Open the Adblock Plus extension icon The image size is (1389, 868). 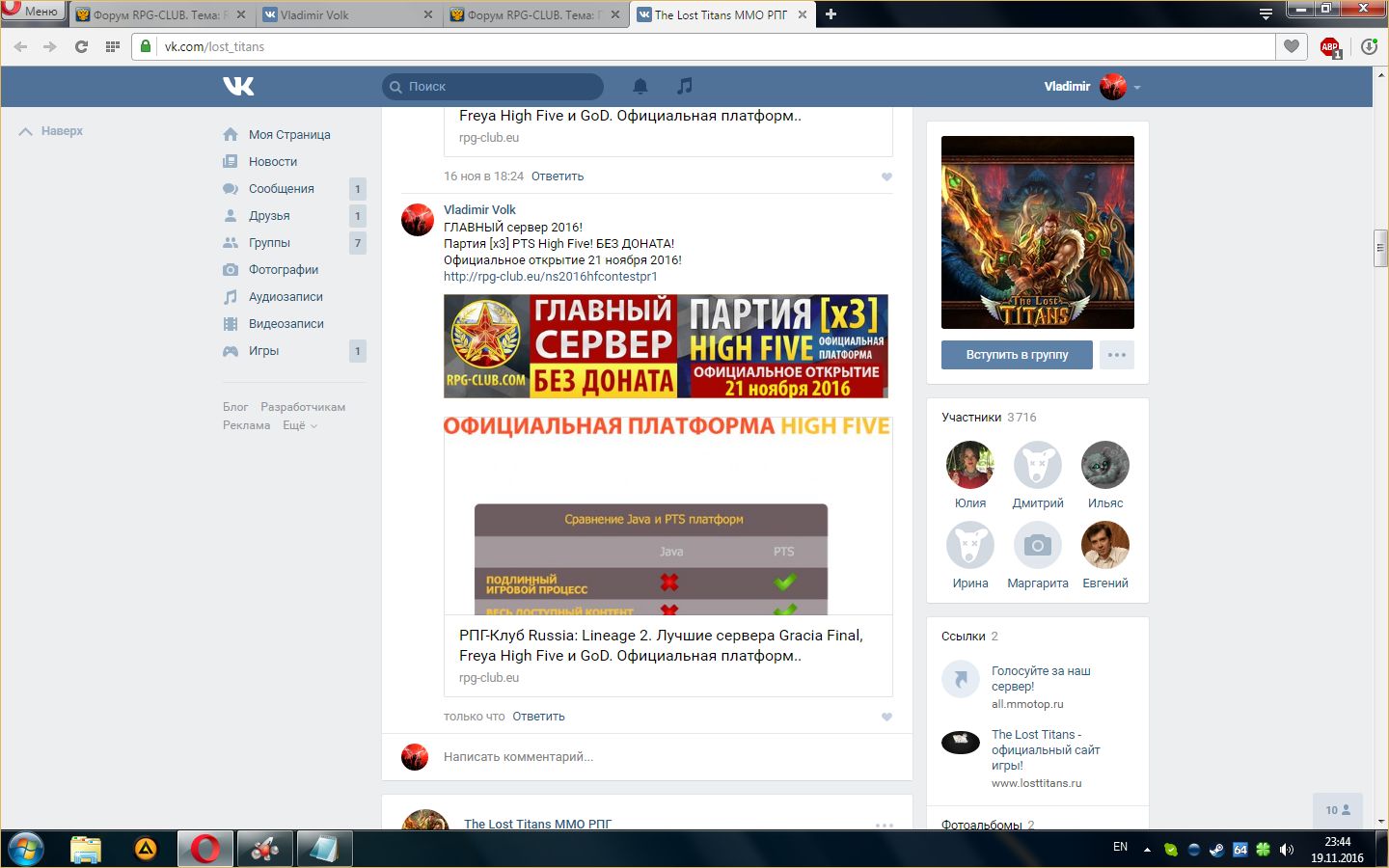(x=1330, y=47)
